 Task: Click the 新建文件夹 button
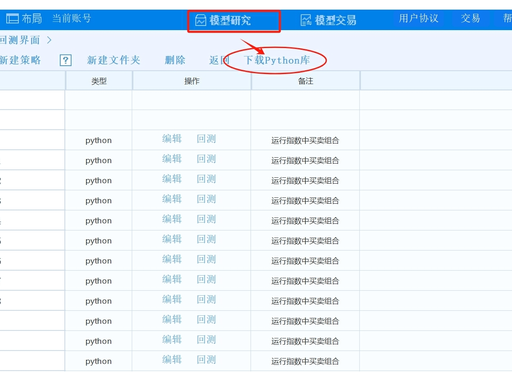tap(114, 60)
